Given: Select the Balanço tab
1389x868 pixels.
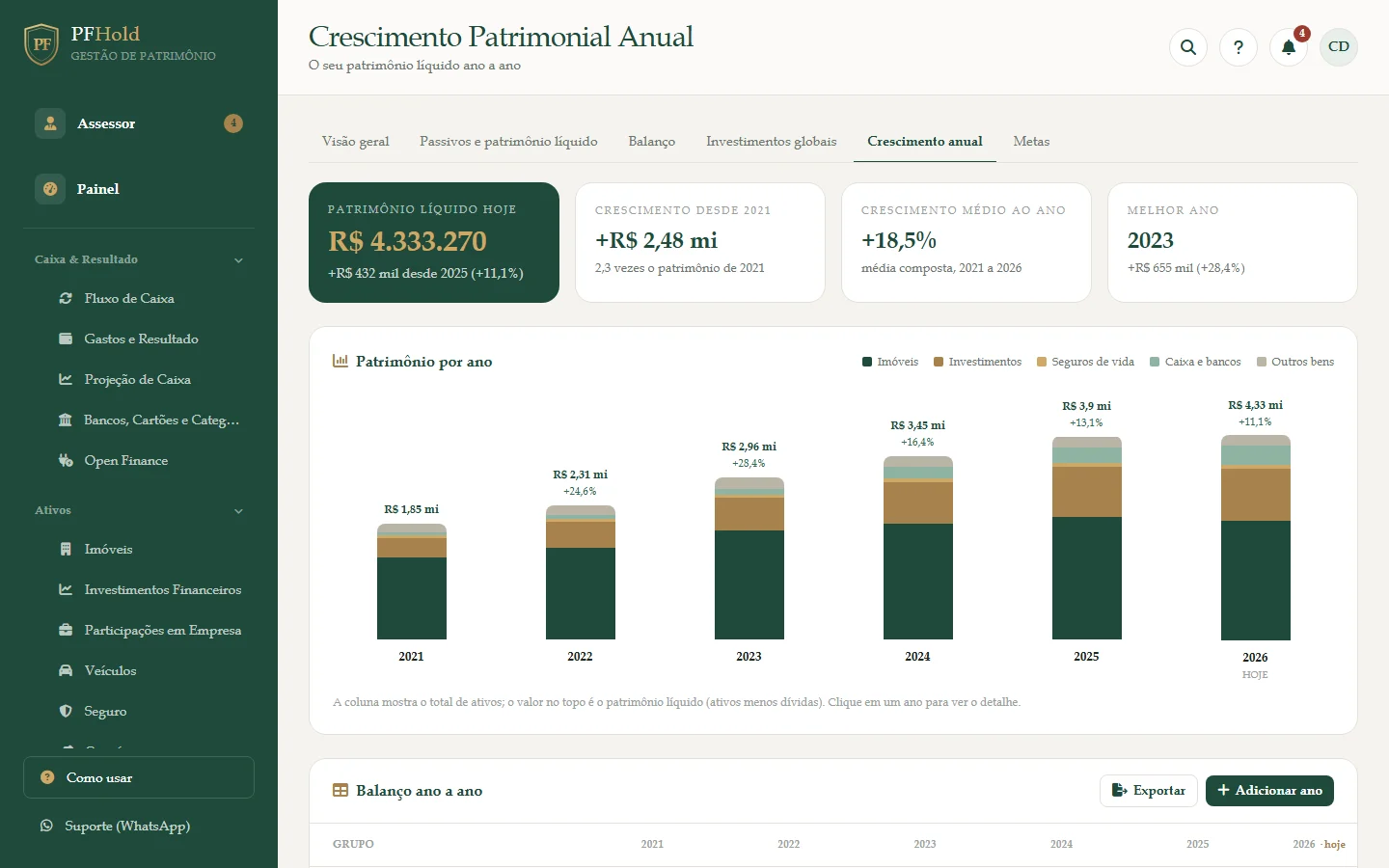Looking at the screenshot, I should (652, 141).
